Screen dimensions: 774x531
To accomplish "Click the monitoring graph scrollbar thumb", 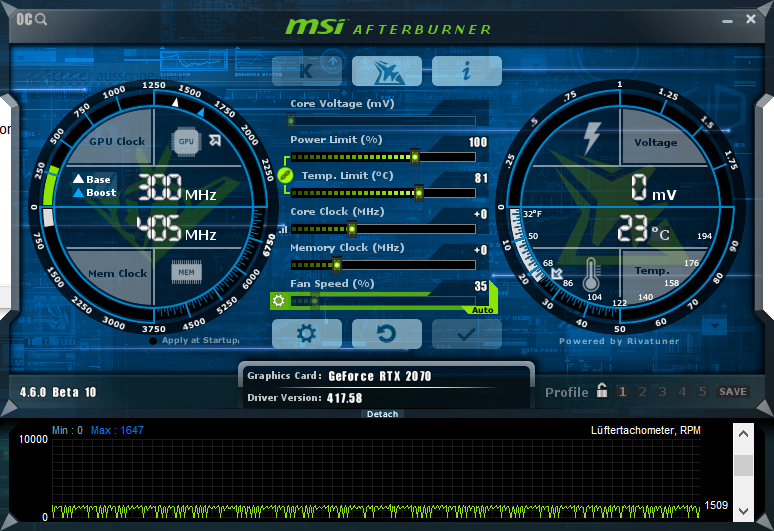I will coord(743,465).
